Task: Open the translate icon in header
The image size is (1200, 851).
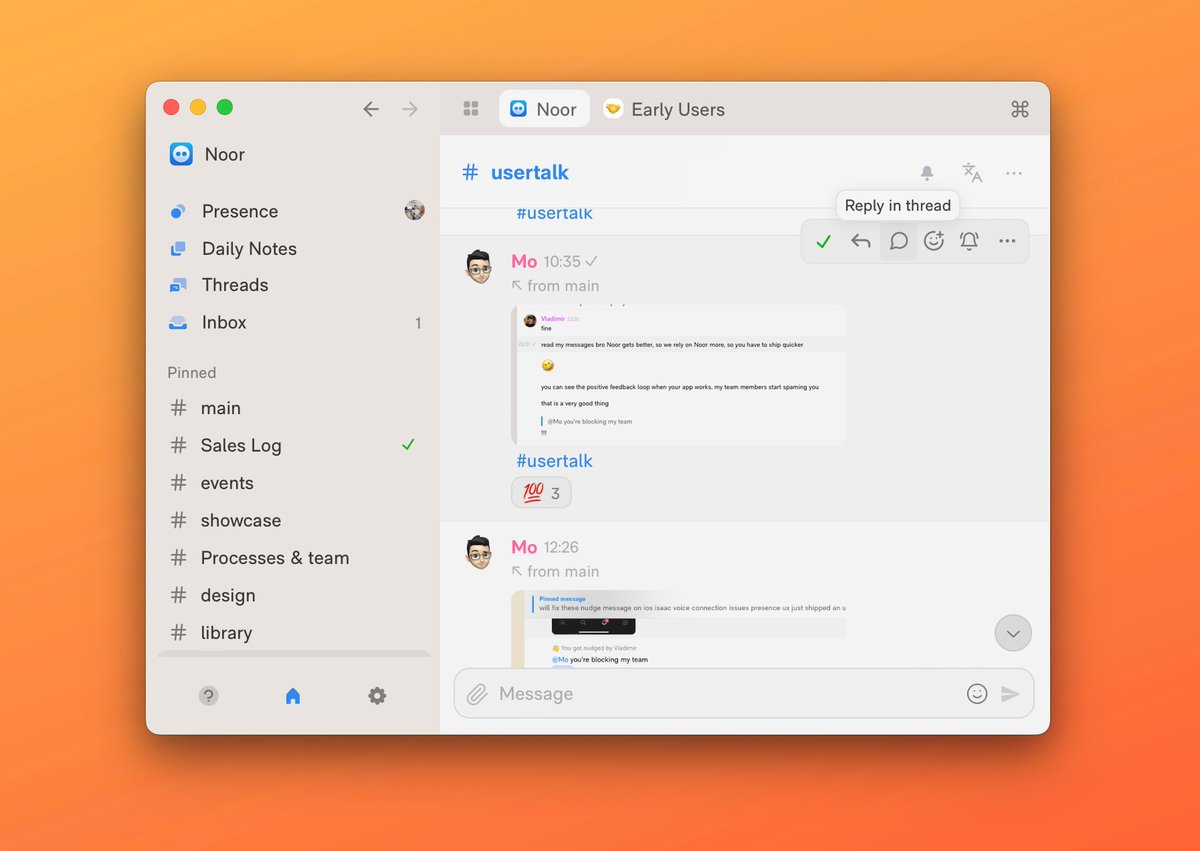Action: [x=972, y=173]
